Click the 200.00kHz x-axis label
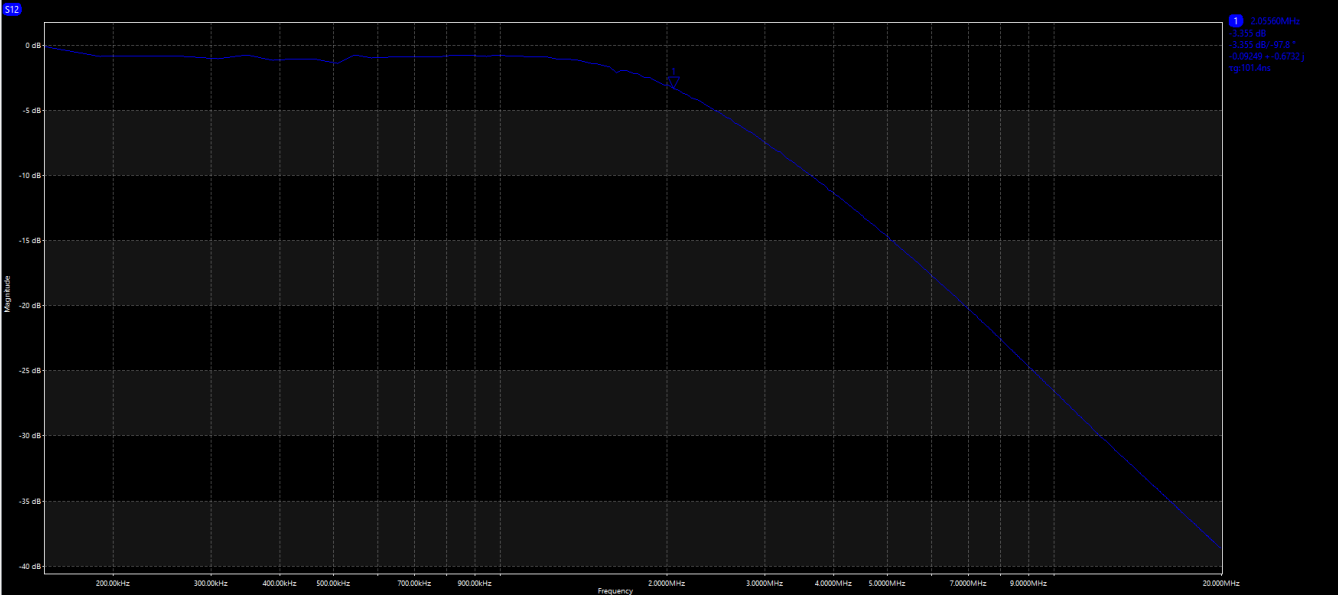Image resolution: width=1338 pixels, height=596 pixels. click(x=112, y=583)
